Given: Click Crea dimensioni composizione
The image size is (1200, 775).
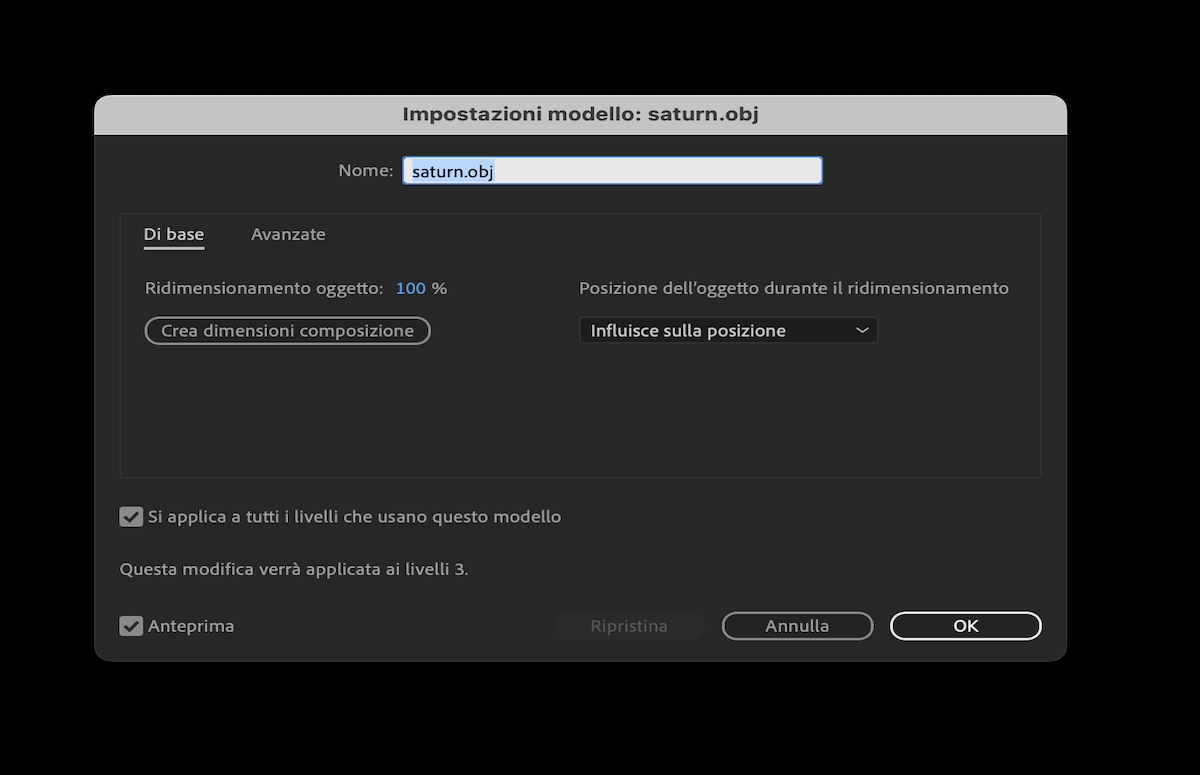Looking at the screenshot, I should click(x=287, y=330).
